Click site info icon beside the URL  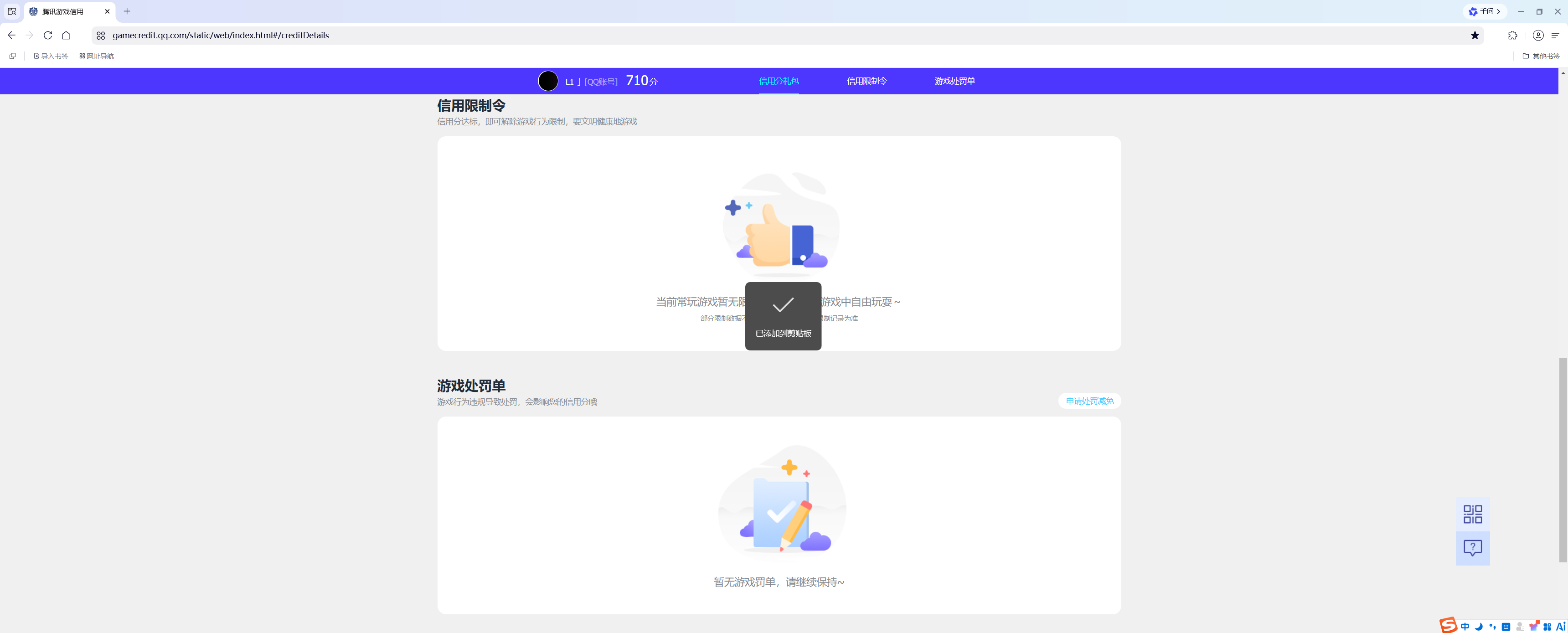click(101, 35)
